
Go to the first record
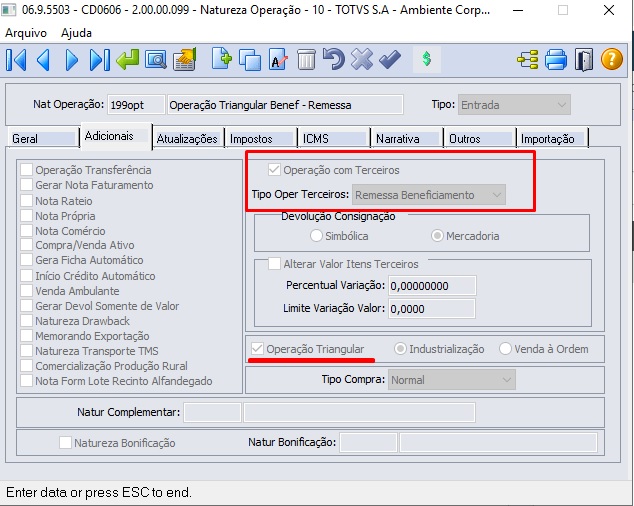pos(16,60)
